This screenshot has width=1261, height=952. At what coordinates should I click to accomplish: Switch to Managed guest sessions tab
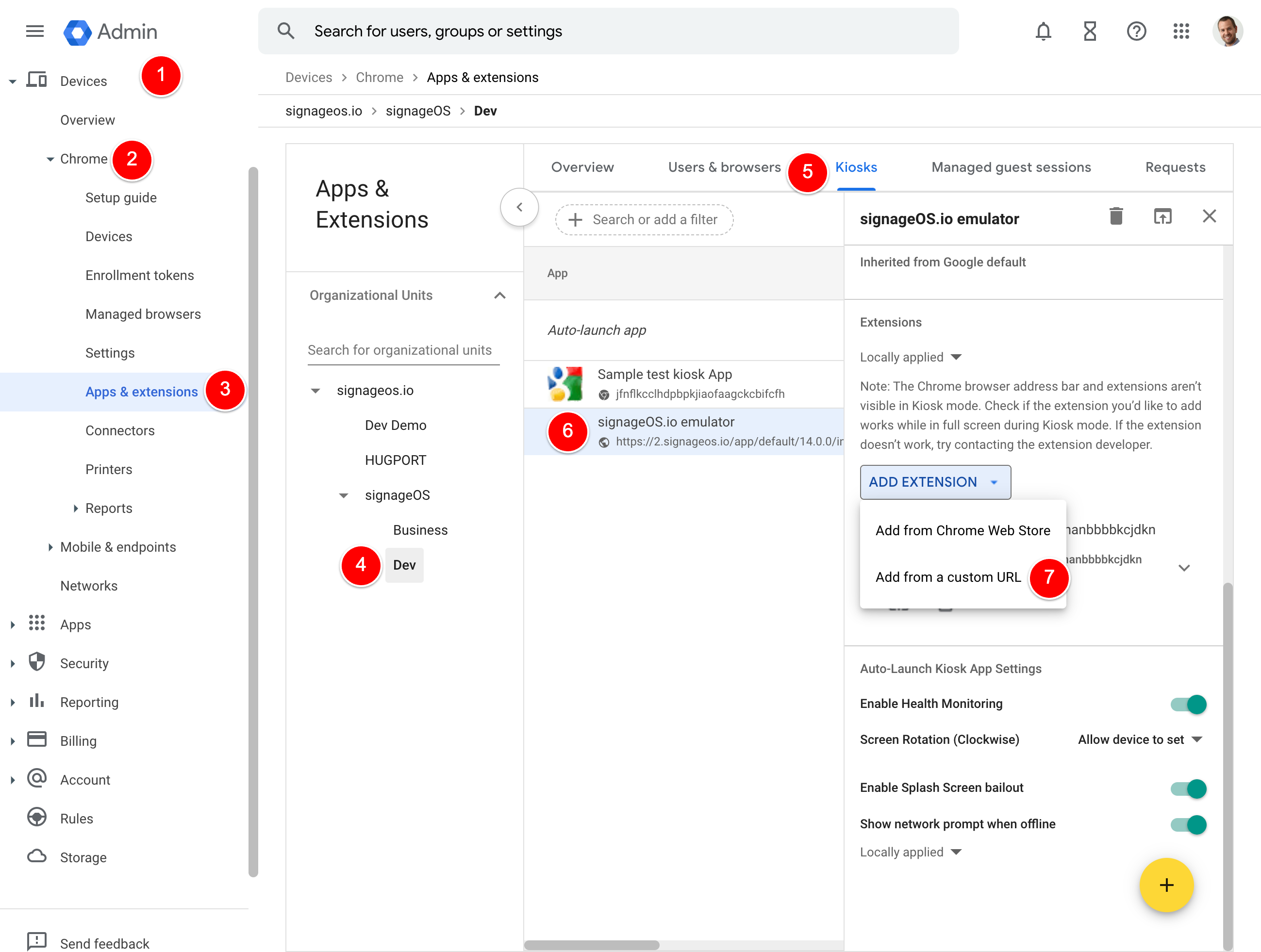1011,167
